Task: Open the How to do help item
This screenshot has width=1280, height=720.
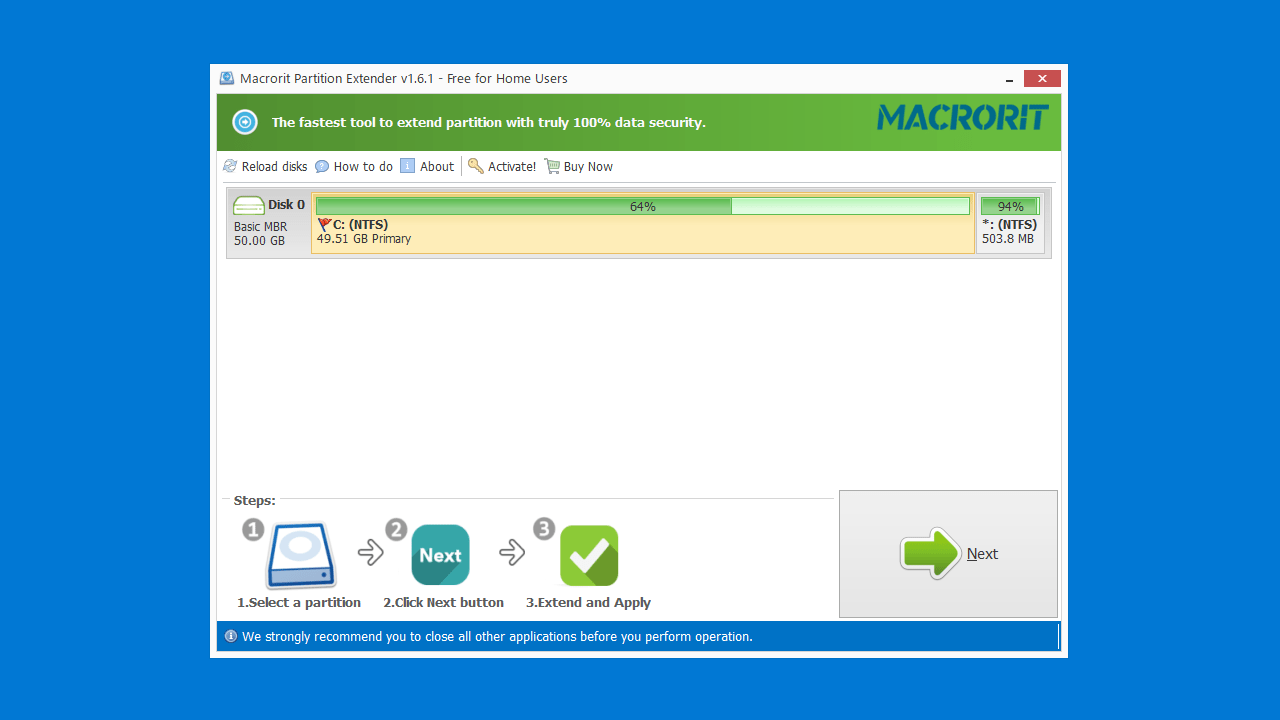Action: click(363, 167)
